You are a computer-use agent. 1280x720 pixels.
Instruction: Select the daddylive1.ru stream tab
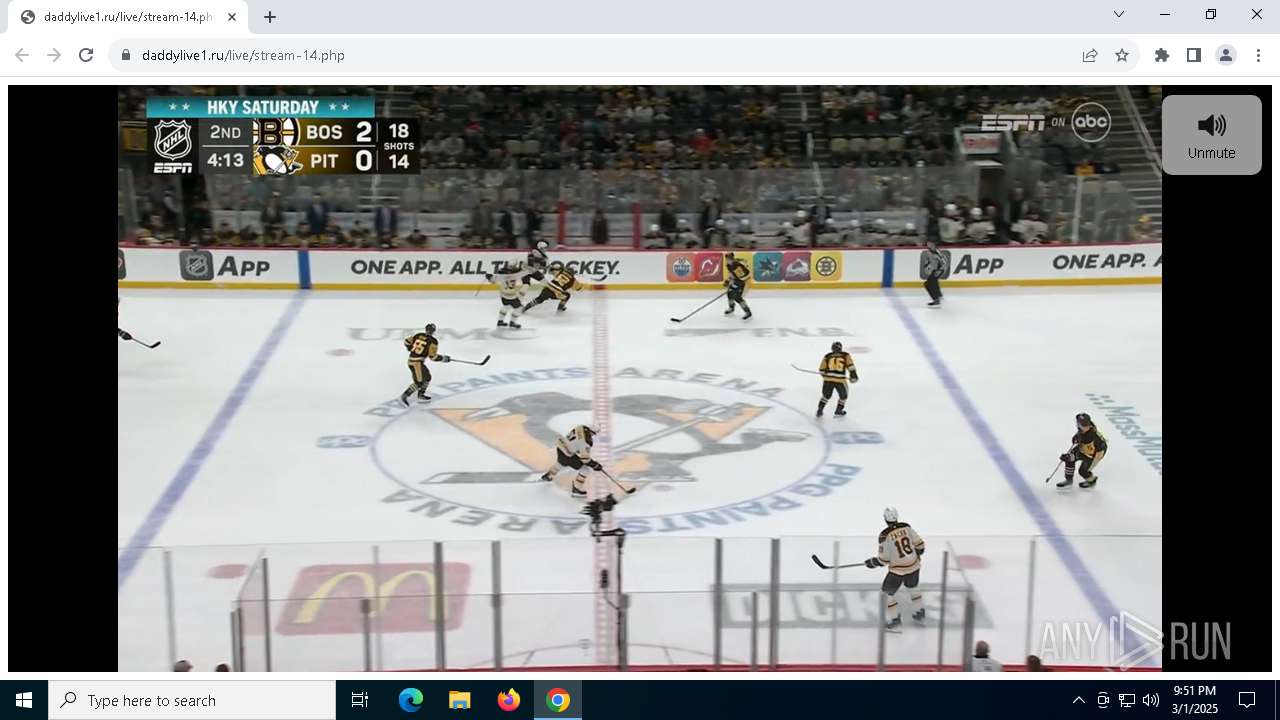pyautogui.click(x=128, y=17)
